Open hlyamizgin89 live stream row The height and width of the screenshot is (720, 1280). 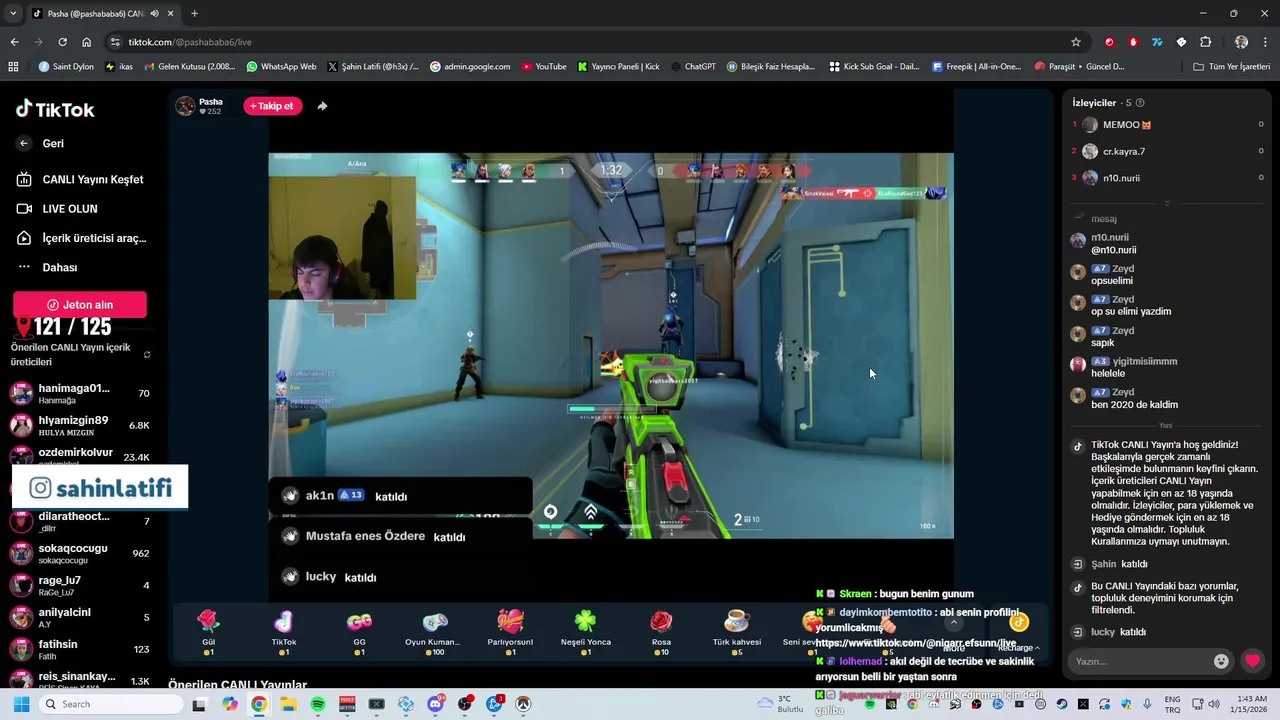(x=80, y=425)
